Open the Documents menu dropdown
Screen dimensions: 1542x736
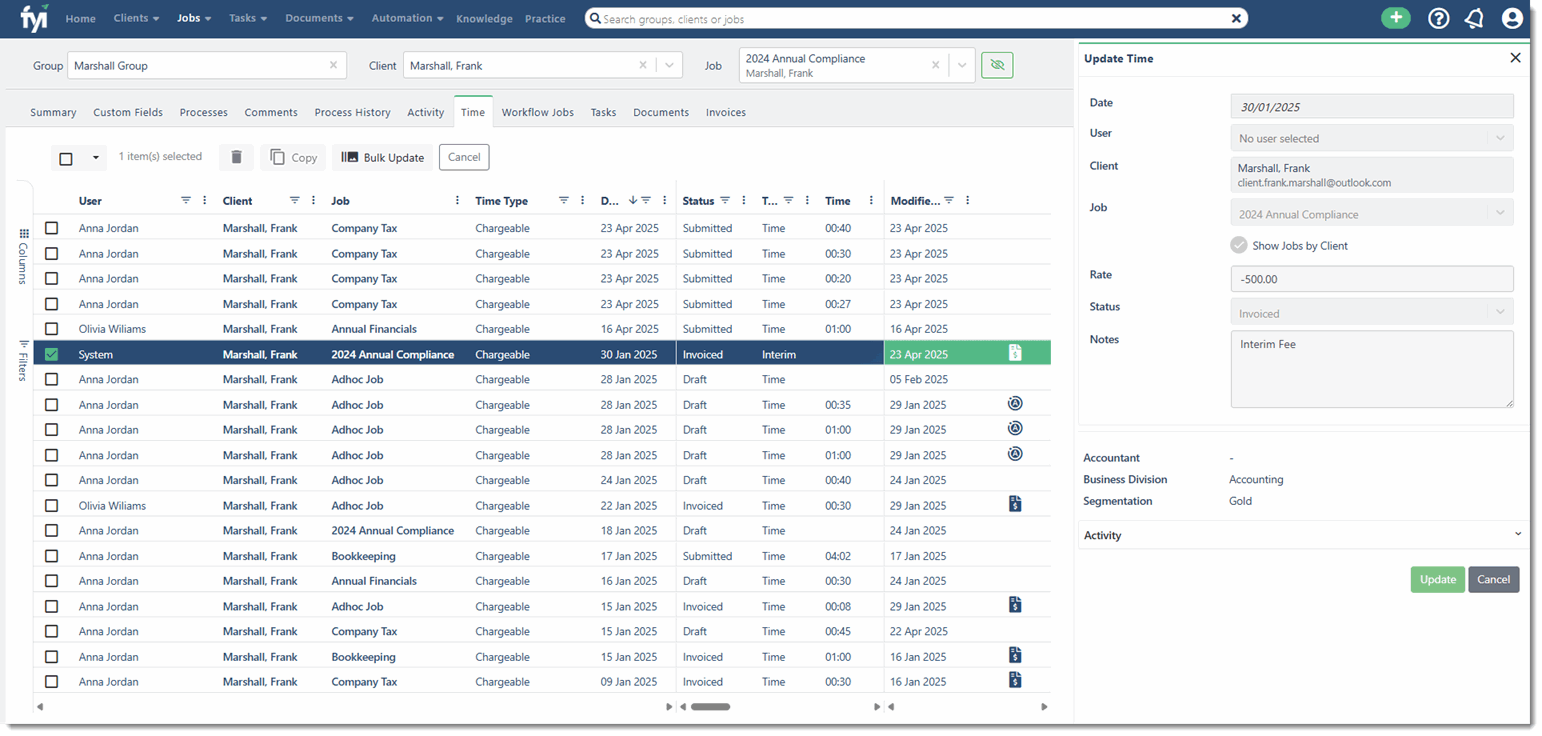click(x=320, y=18)
